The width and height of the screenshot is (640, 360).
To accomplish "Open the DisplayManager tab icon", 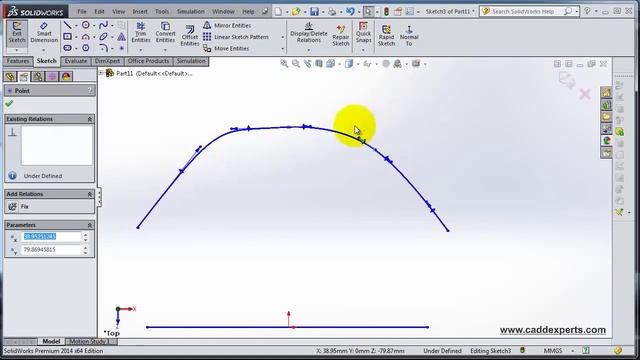I will pyautogui.click(x=66, y=76).
